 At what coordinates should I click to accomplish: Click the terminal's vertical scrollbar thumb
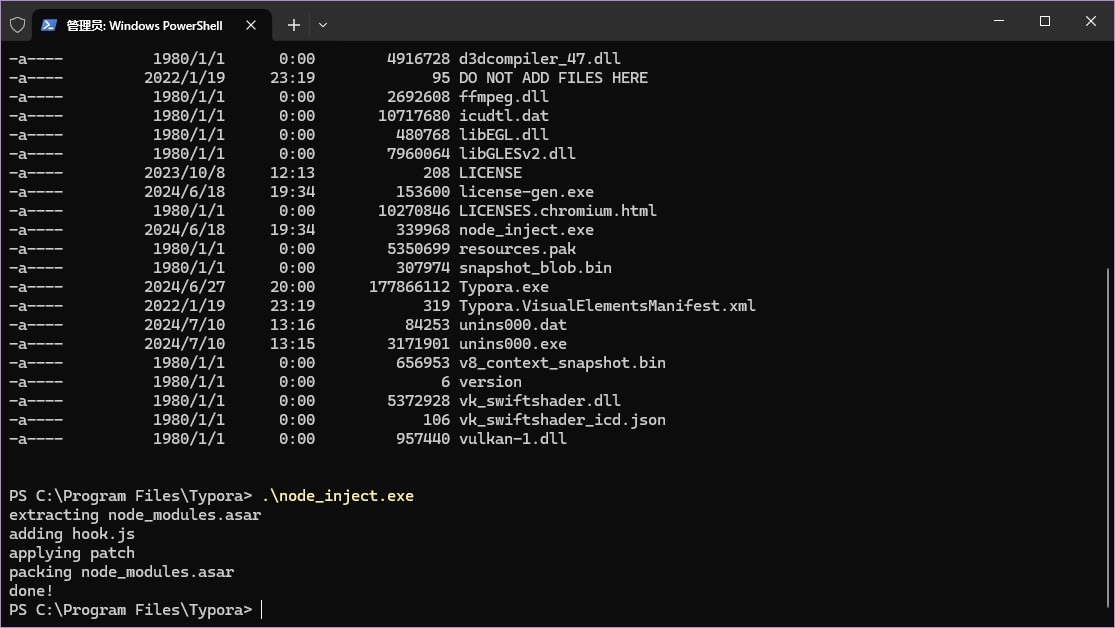1107,440
